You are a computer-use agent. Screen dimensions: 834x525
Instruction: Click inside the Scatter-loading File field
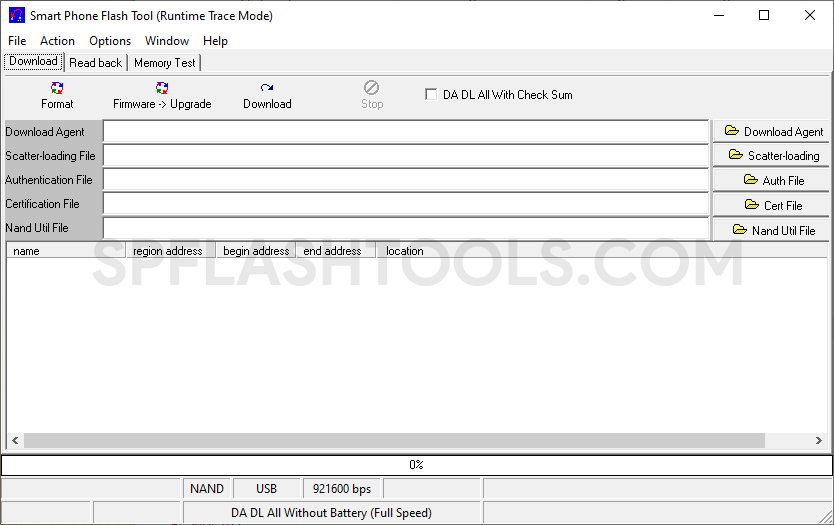(406, 155)
